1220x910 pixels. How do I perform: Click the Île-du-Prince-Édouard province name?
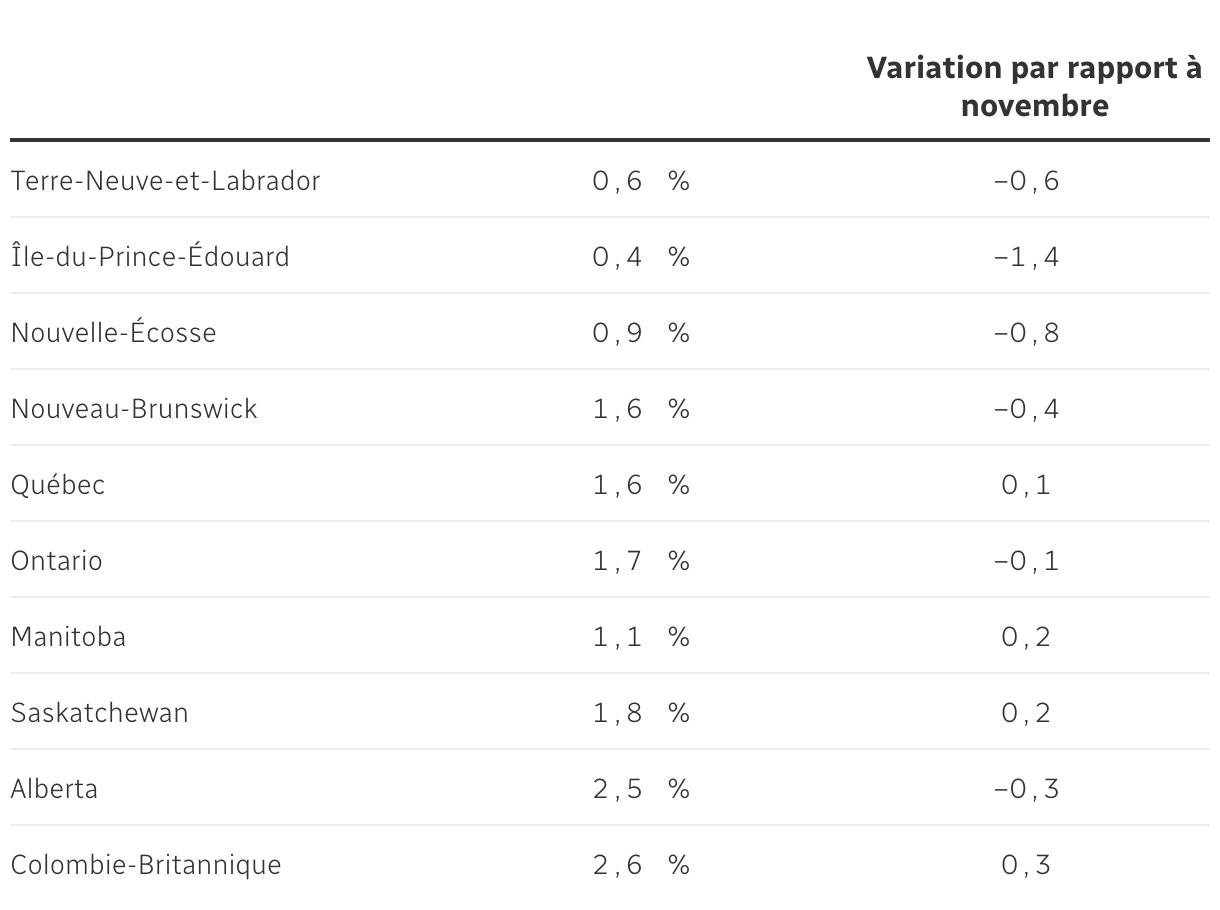tap(150, 257)
